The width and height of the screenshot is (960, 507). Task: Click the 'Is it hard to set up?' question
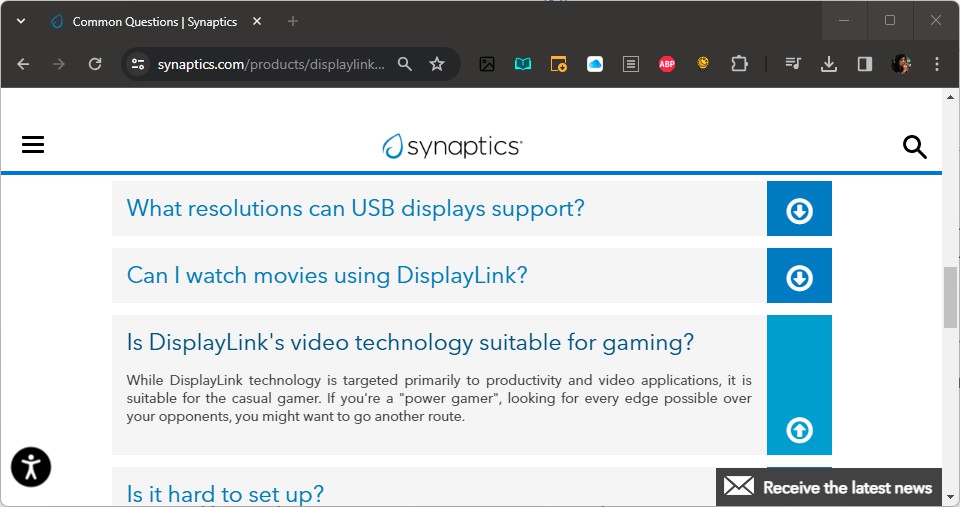pos(225,494)
